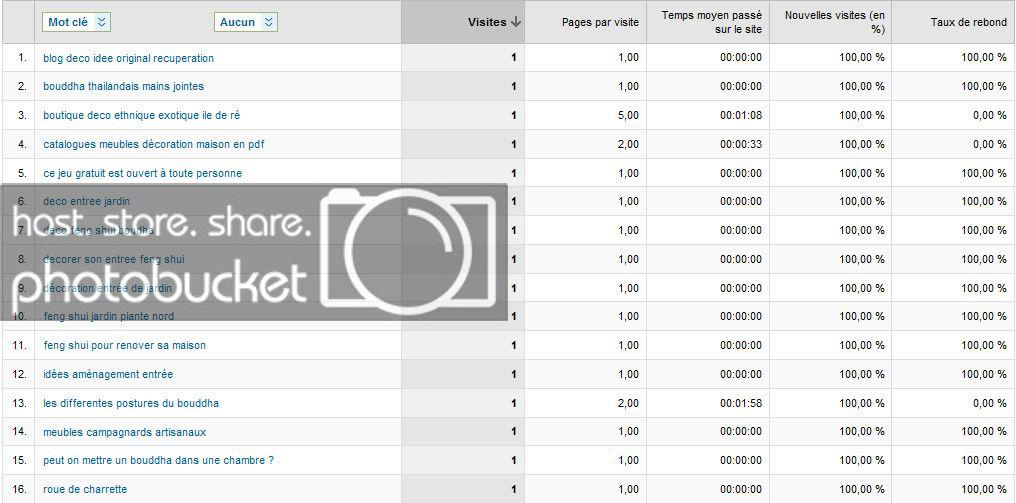Open keyword 'les differentes postures du bouddha'
Screen dimensions: 1016x503
131,403
